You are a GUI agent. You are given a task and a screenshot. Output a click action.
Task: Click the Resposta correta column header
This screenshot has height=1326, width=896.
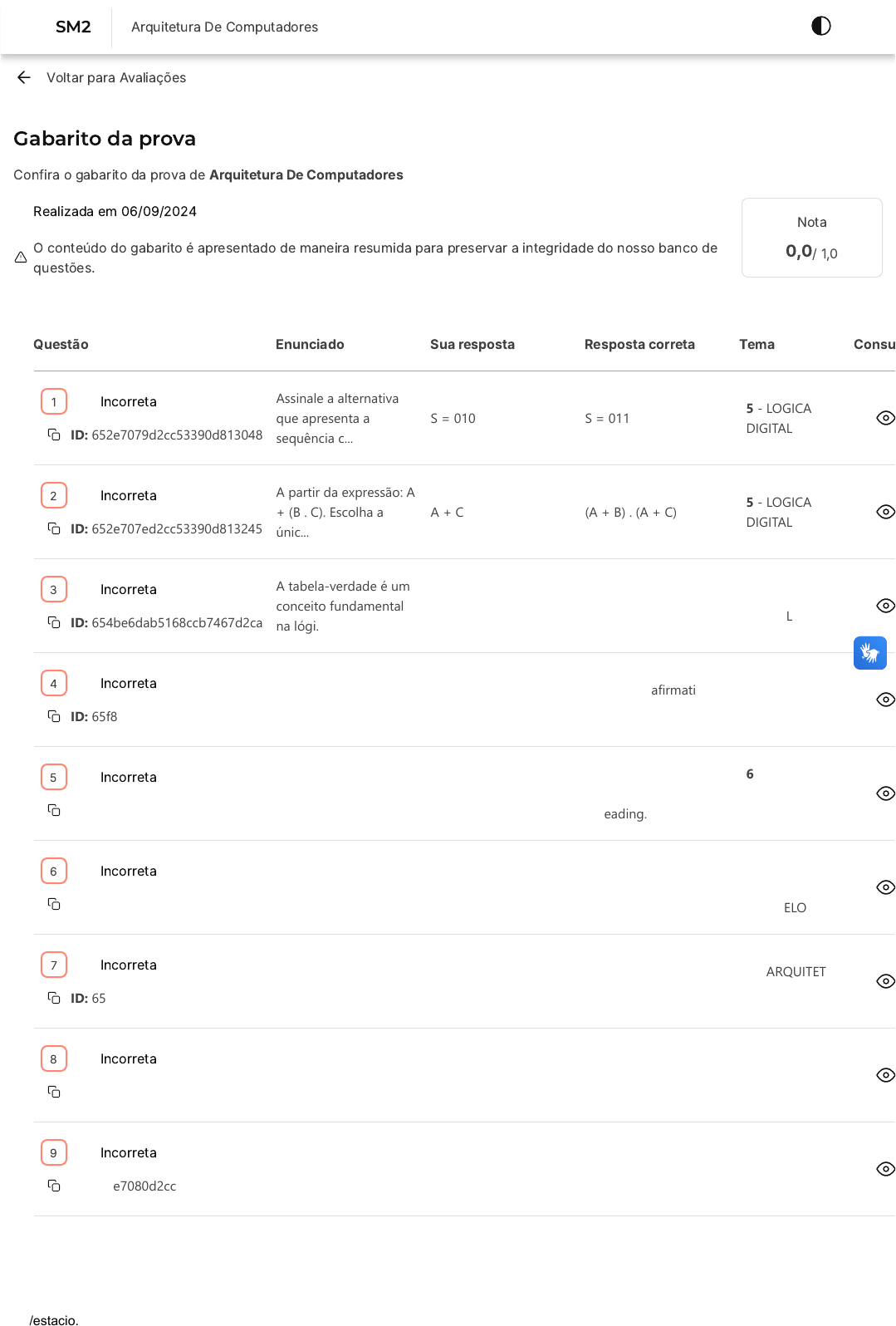click(x=639, y=344)
